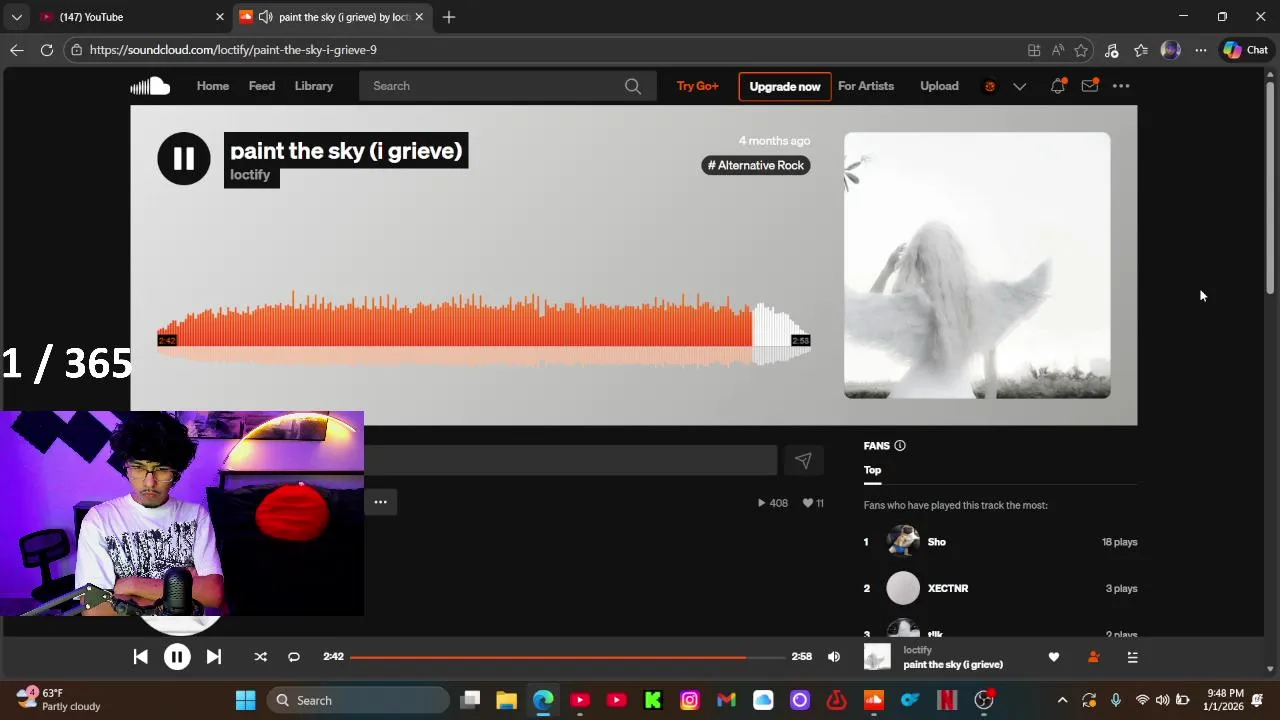Click the user avatar in SoundCloud header
Viewport: 1280px width, 720px height.
point(990,86)
